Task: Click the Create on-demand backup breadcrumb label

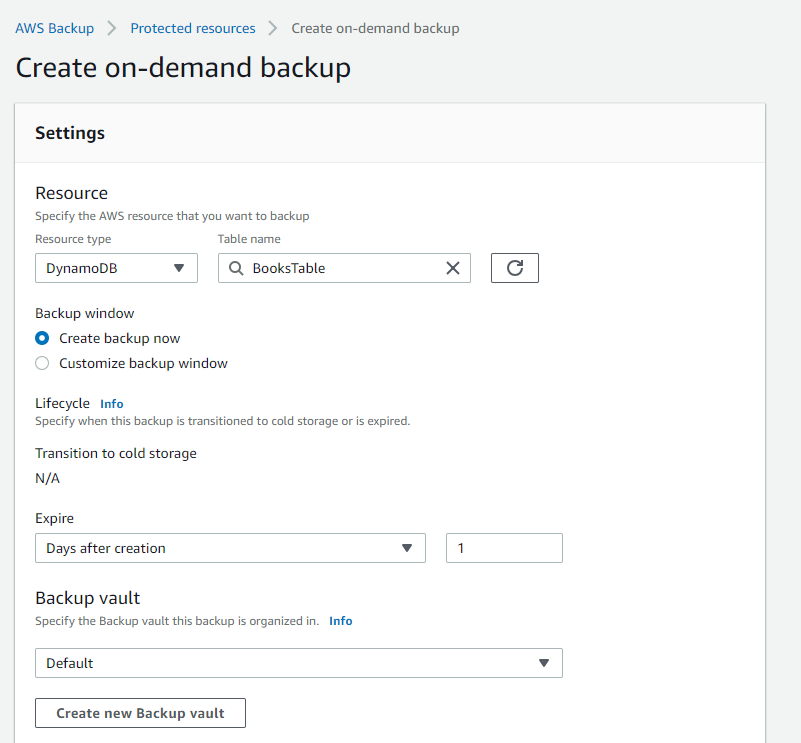Action: 375,27
